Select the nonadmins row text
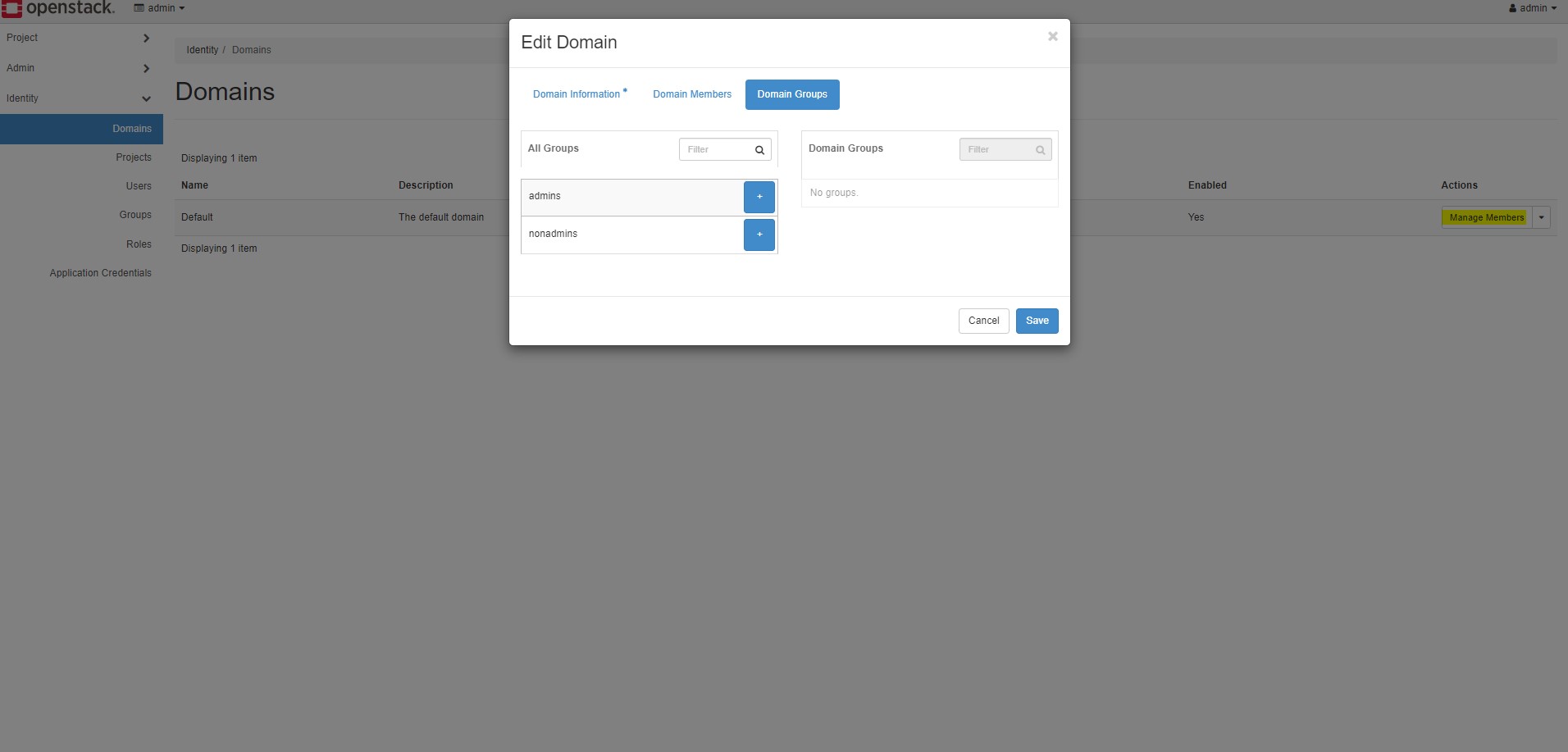The image size is (1568, 752). (553, 234)
